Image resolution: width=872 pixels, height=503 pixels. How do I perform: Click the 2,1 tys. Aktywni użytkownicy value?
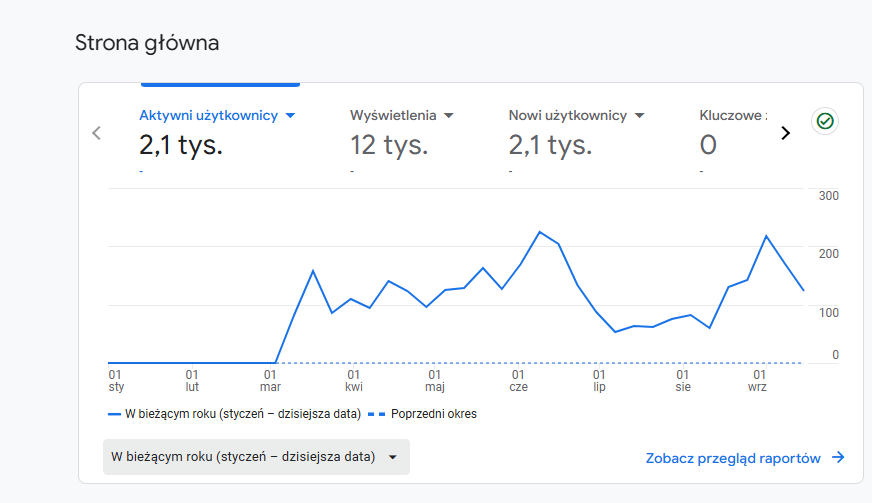[x=181, y=146]
